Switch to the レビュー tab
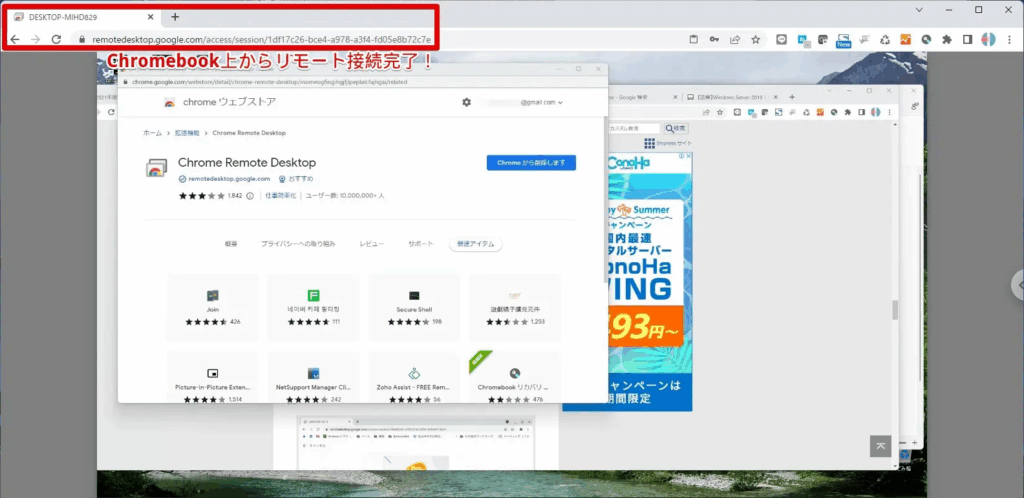This screenshot has height=498, width=1024. point(371,244)
